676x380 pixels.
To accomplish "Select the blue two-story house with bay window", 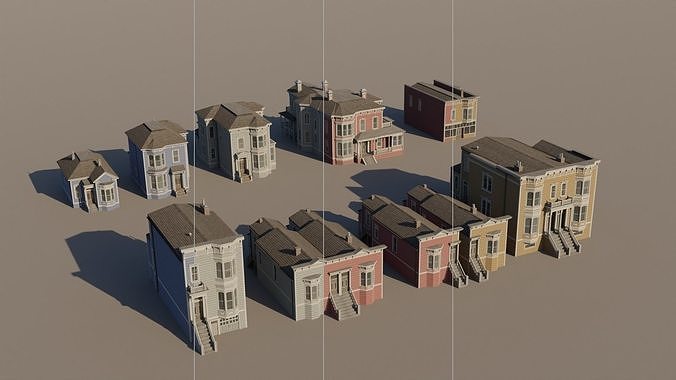I will (158, 160).
